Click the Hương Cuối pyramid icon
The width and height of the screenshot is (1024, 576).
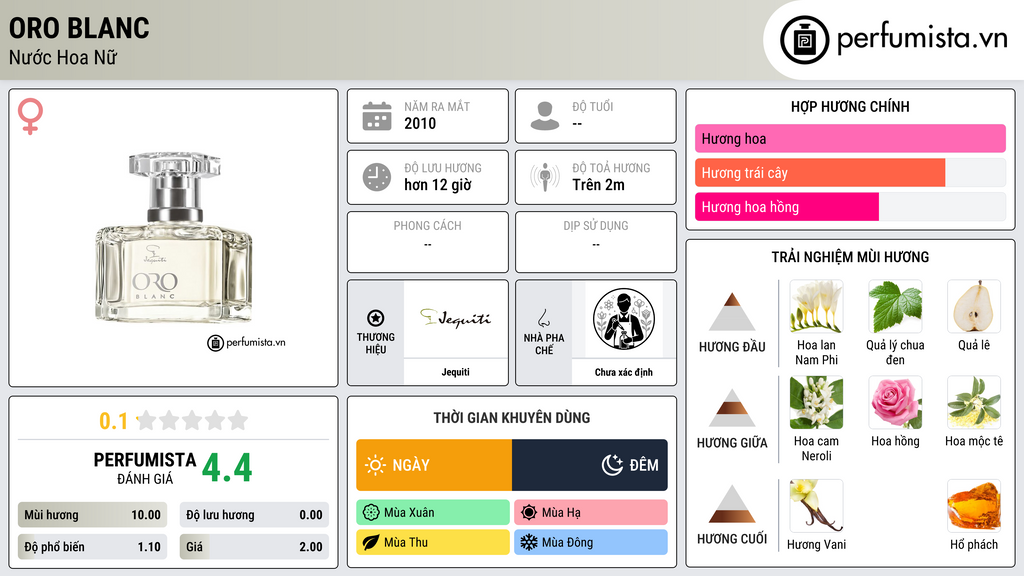(732, 504)
